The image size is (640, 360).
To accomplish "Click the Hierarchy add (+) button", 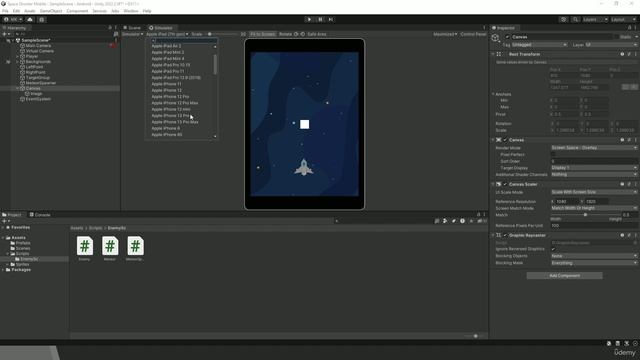I will (x=5, y=34).
